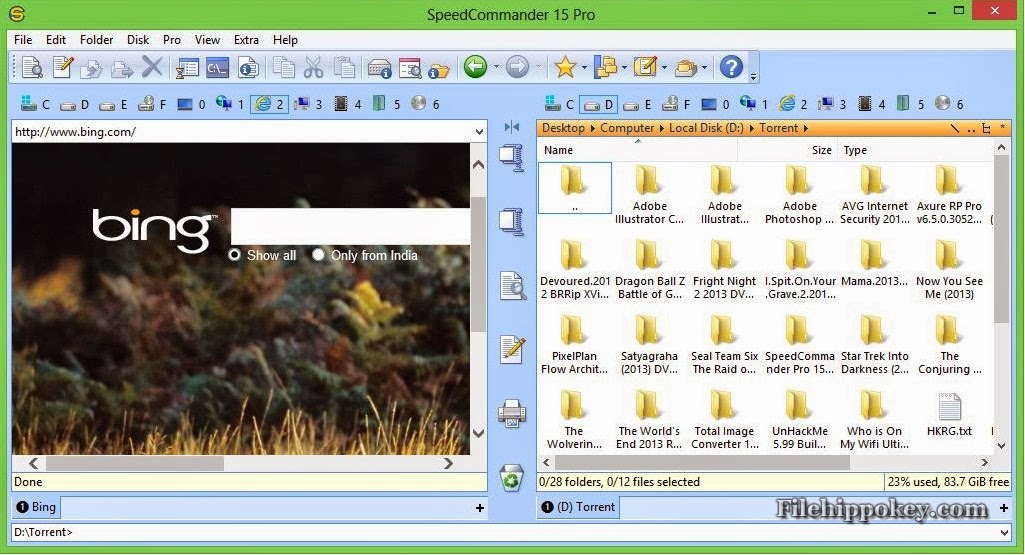Click the Paste clipboard icon
The width and height of the screenshot is (1025, 555).
pos(344,67)
